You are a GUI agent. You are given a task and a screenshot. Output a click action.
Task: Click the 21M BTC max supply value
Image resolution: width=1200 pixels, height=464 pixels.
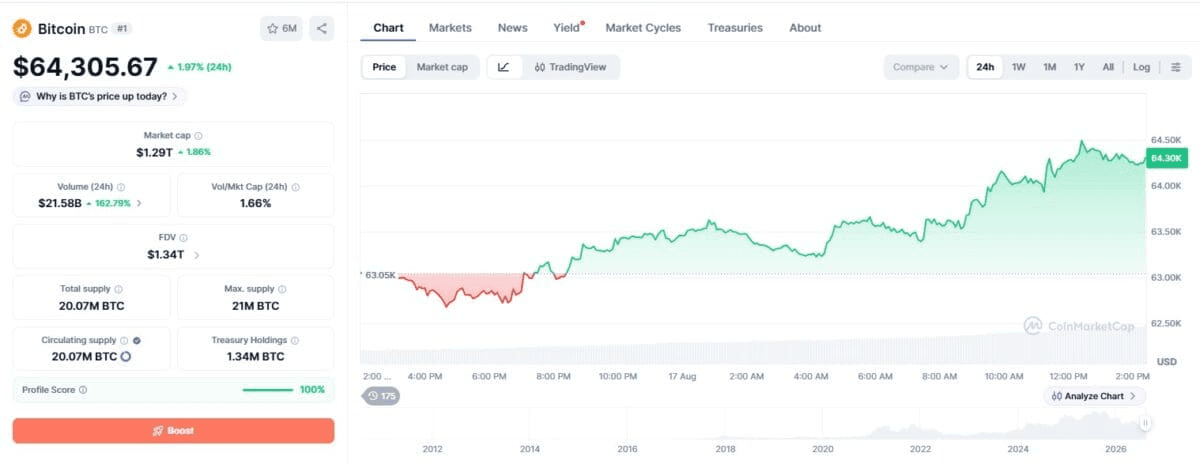(255, 306)
